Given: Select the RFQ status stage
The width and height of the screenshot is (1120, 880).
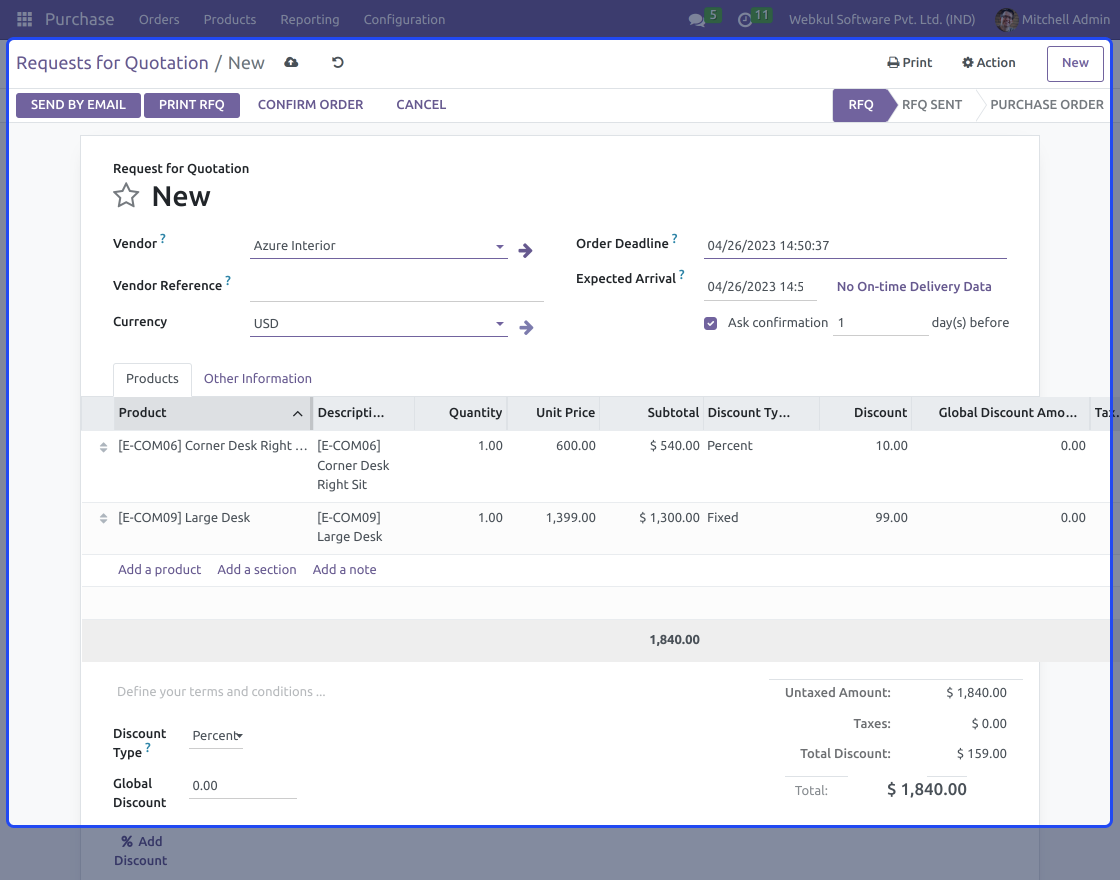Looking at the screenshot, I should 861,105.
